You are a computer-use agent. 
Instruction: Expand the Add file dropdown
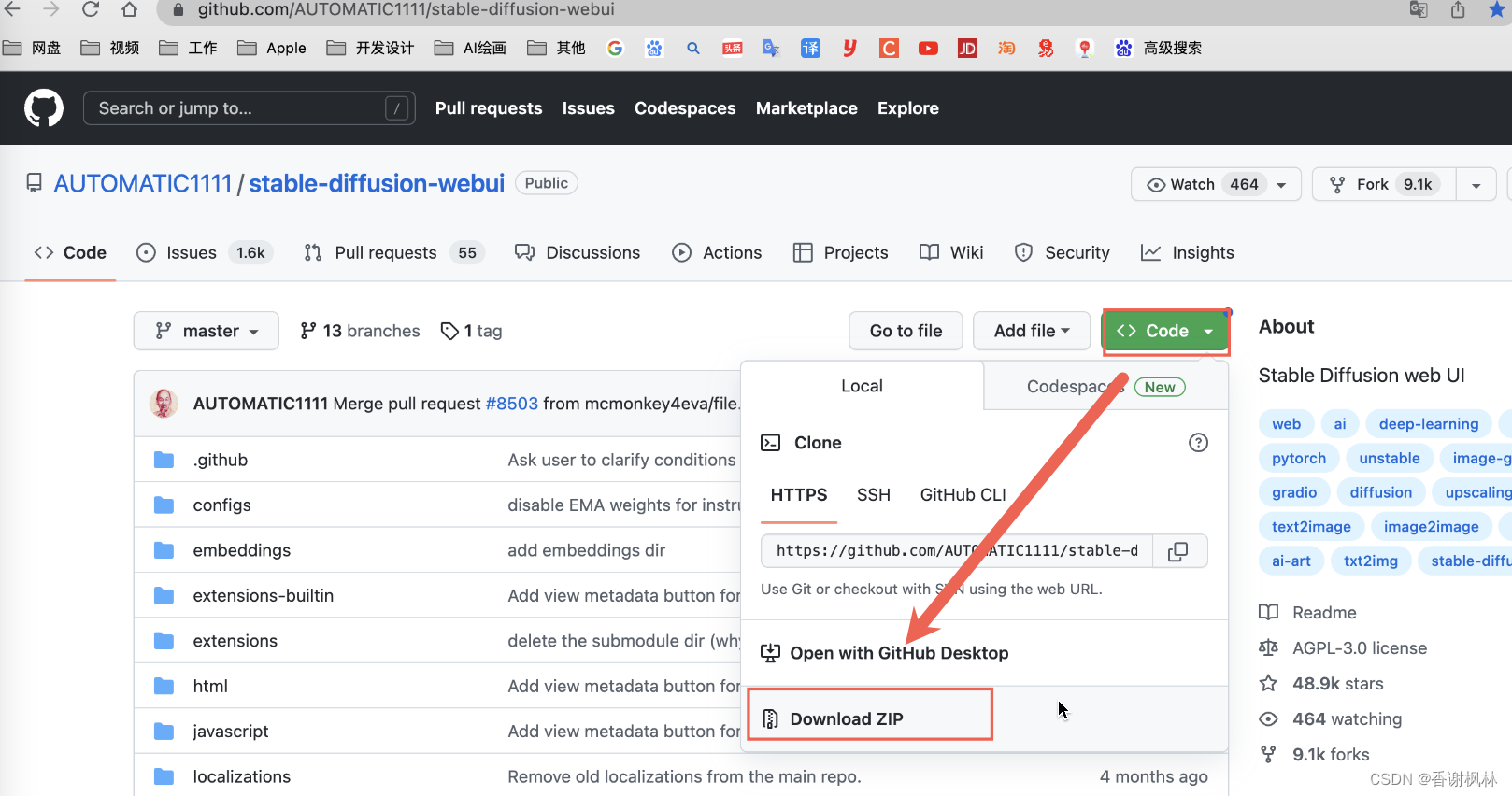pyautogui.click(x=1031, y=331)
